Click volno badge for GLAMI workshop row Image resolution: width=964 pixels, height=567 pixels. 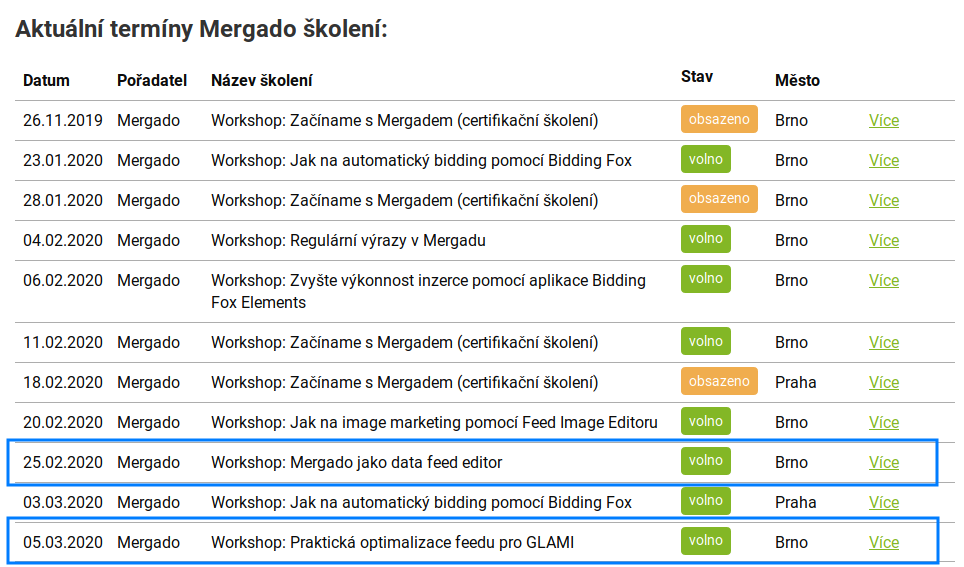click(705, 541)
